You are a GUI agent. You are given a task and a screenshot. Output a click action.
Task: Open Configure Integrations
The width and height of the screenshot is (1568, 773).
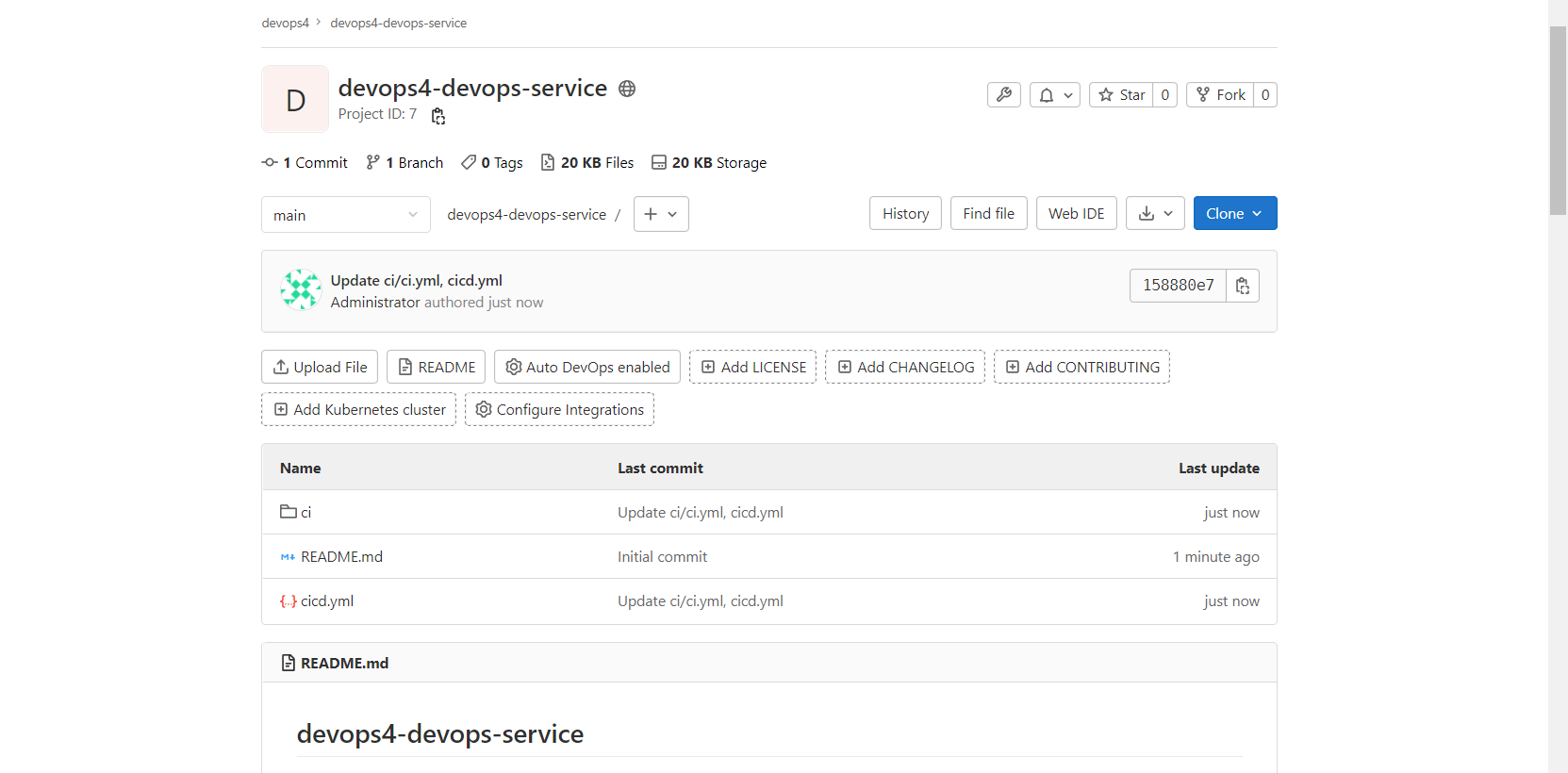pyautogui.click(x=559, y=410)
